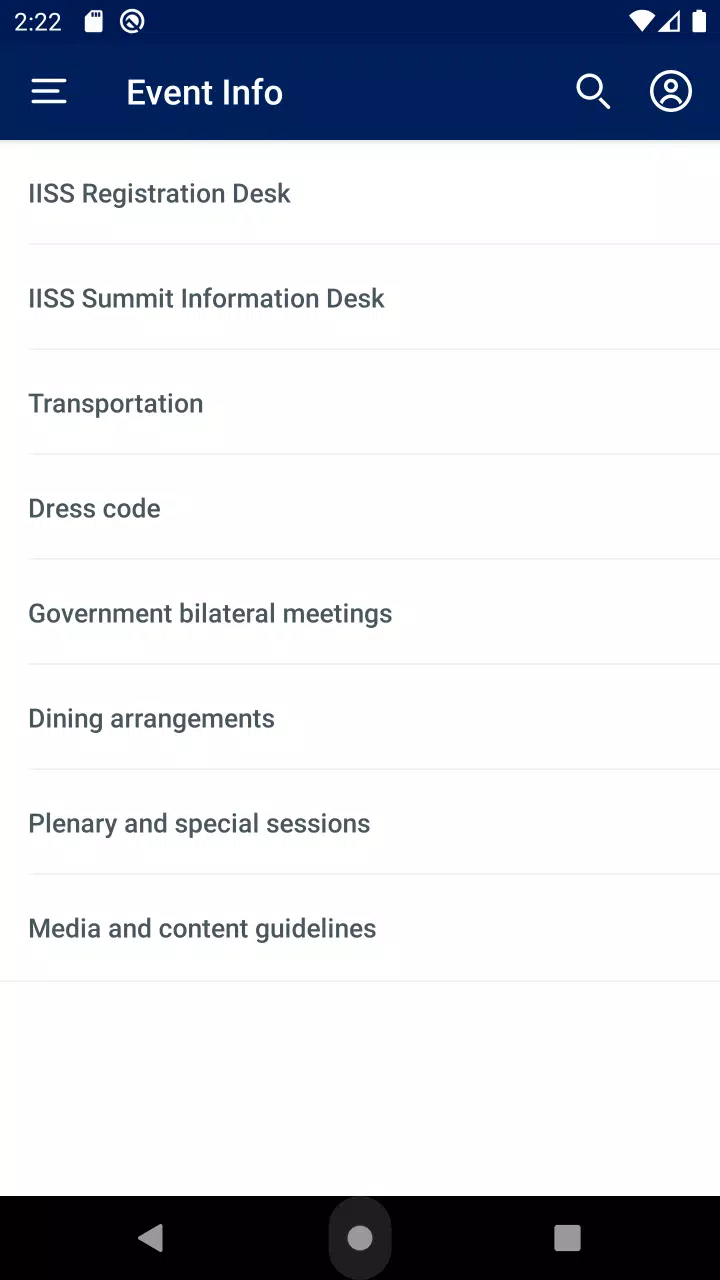View the Dress code details

(x=360, y=508)
